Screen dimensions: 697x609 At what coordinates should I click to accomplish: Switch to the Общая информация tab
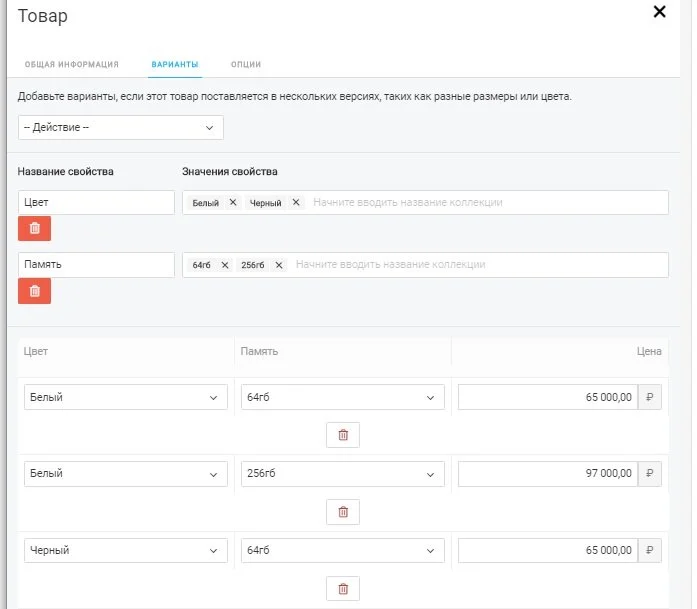[72, 64]
